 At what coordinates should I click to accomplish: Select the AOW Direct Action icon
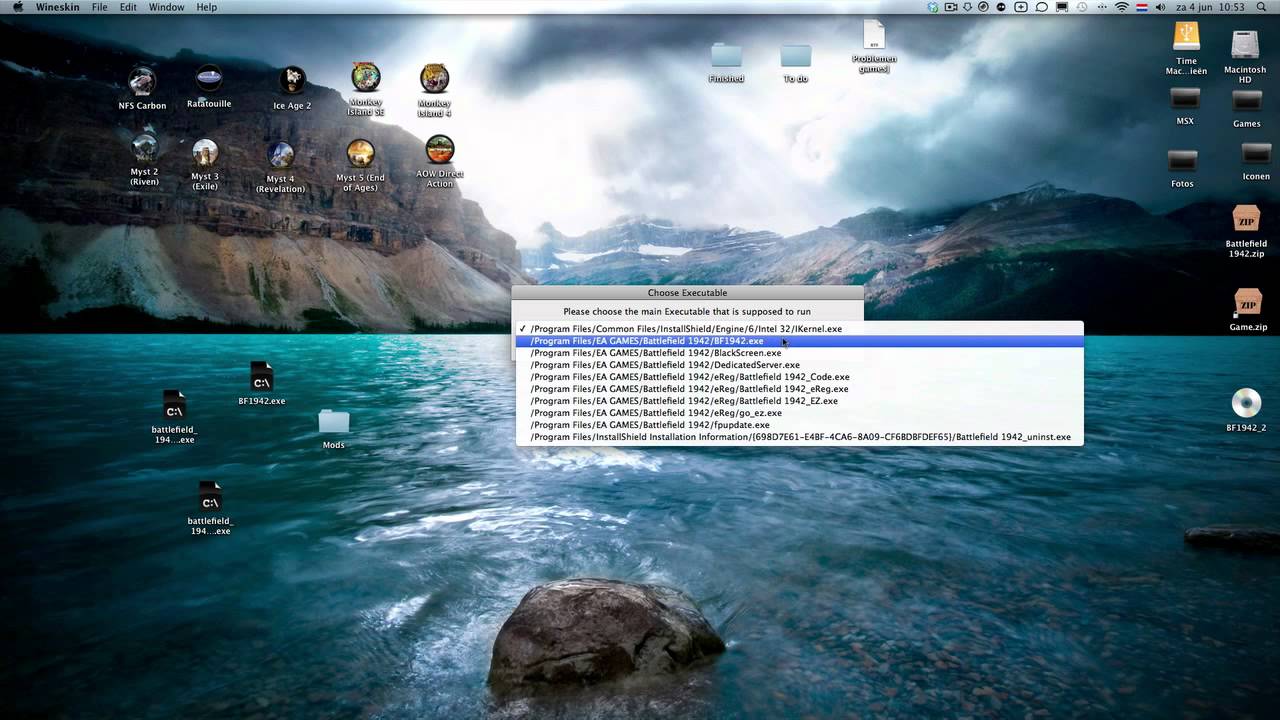point(440,149)
